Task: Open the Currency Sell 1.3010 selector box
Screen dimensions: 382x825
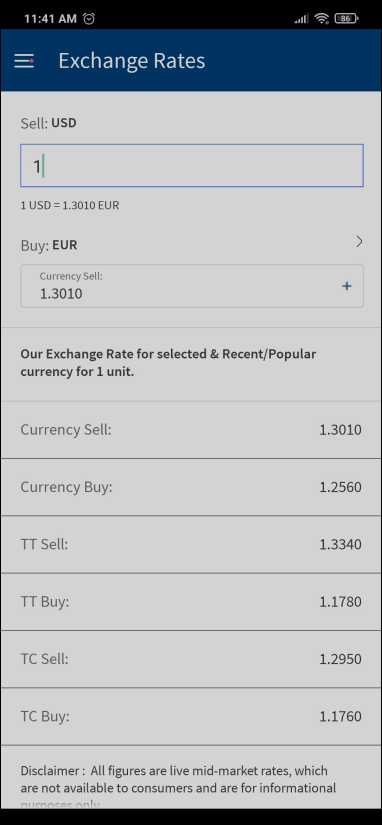Action: coord(192,286)
